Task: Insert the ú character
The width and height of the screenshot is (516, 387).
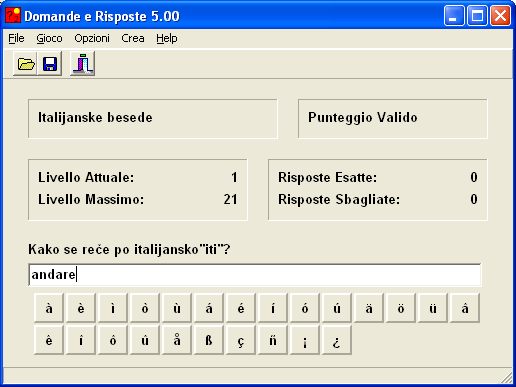Action: [337, 308]
